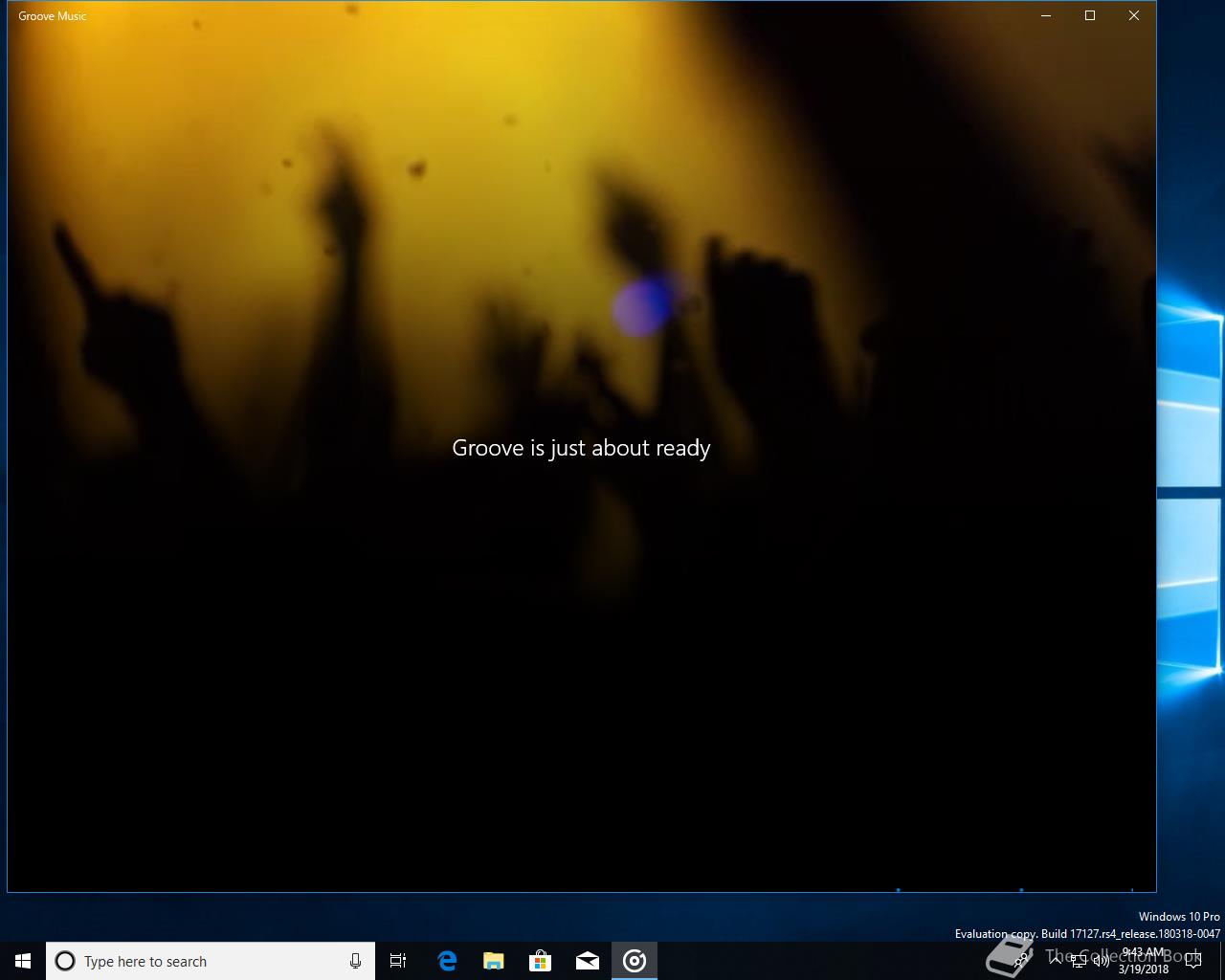Launch Microsoft Edge from the taskbar
1225x980 pixels.
447,961
